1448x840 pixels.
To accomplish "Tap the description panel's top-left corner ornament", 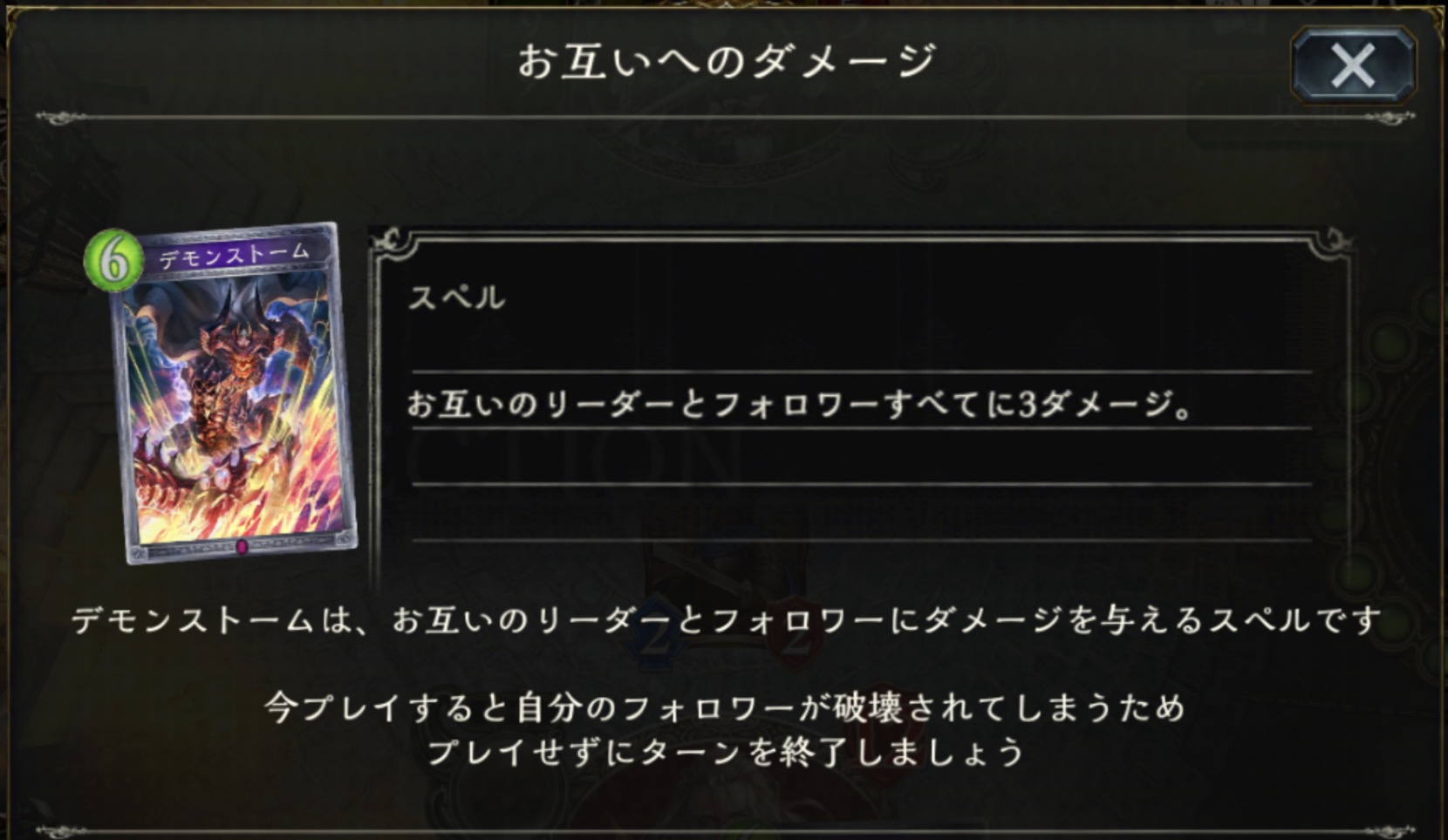I will point(397,244).
